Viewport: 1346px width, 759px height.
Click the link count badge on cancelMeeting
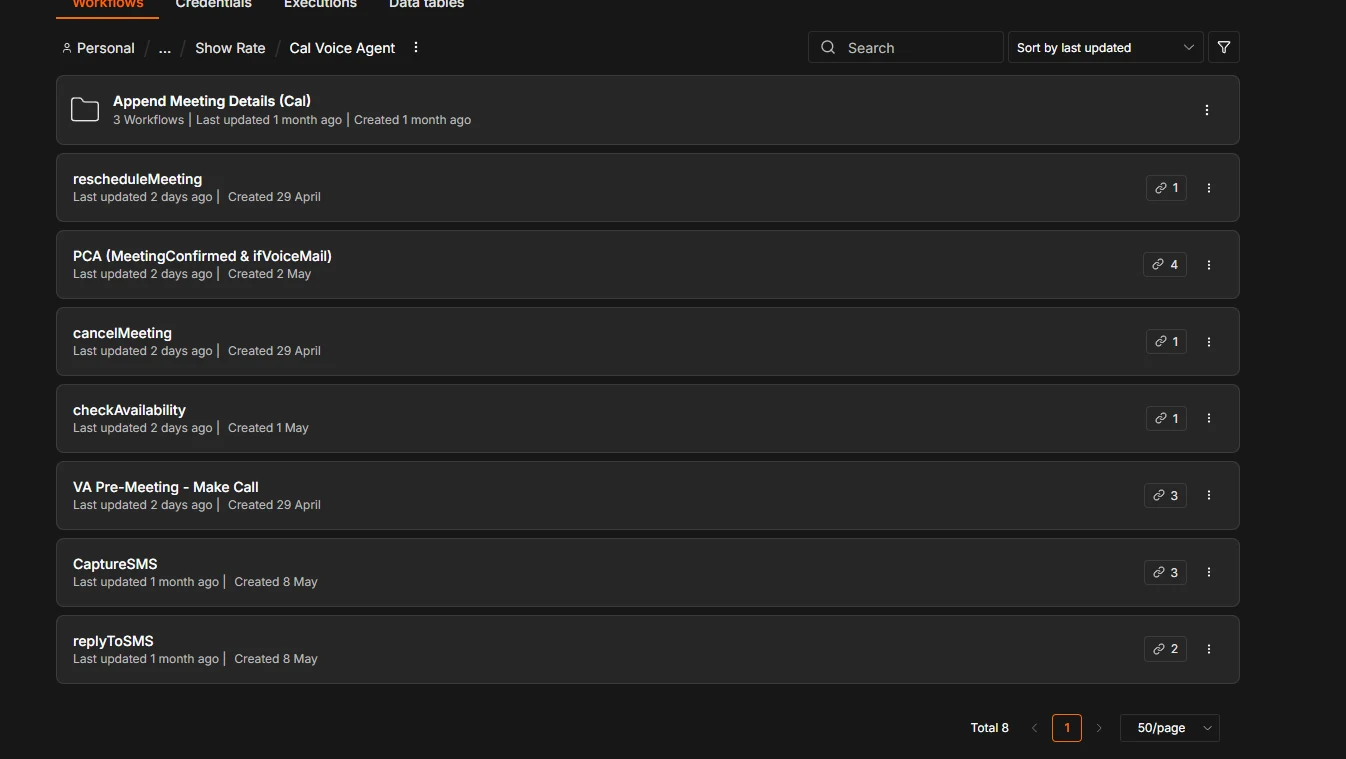(1166, 342)
